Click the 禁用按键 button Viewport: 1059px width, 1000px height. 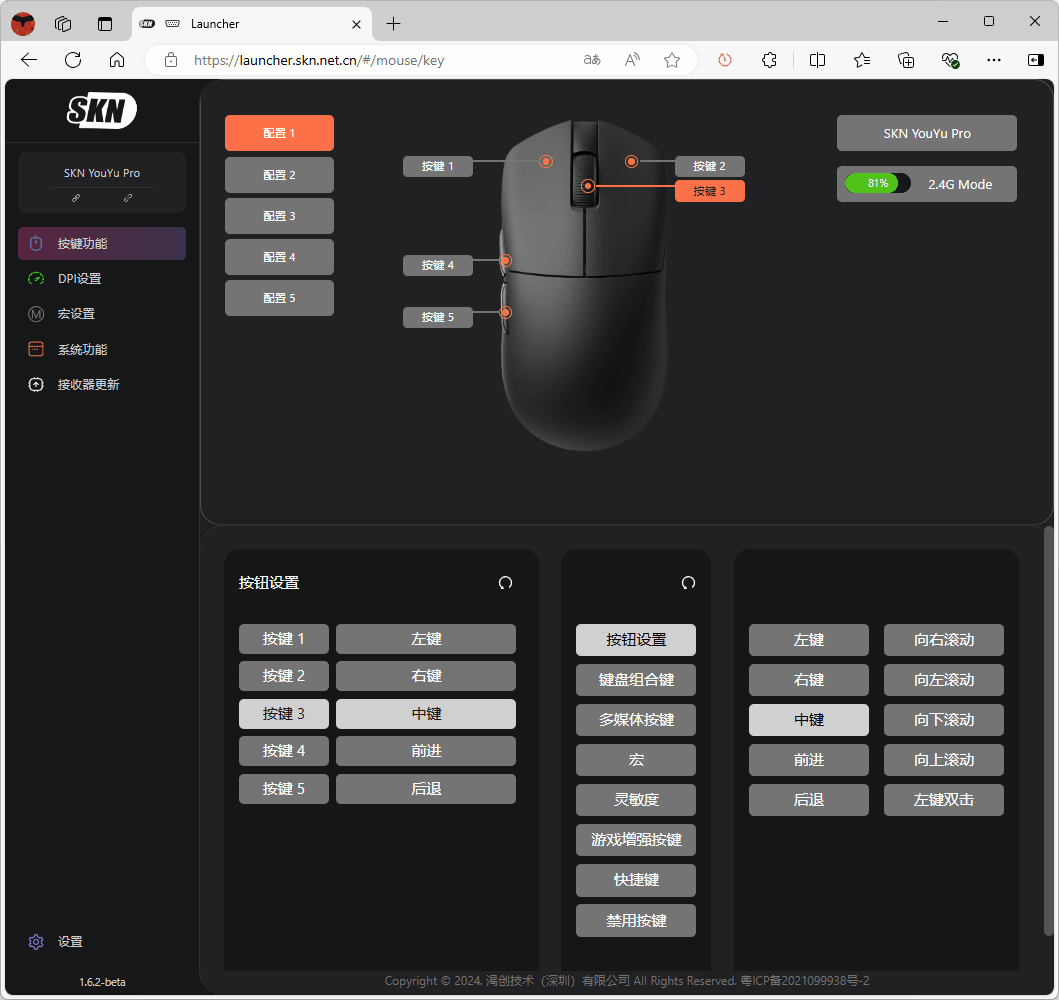tap(636, 920)
